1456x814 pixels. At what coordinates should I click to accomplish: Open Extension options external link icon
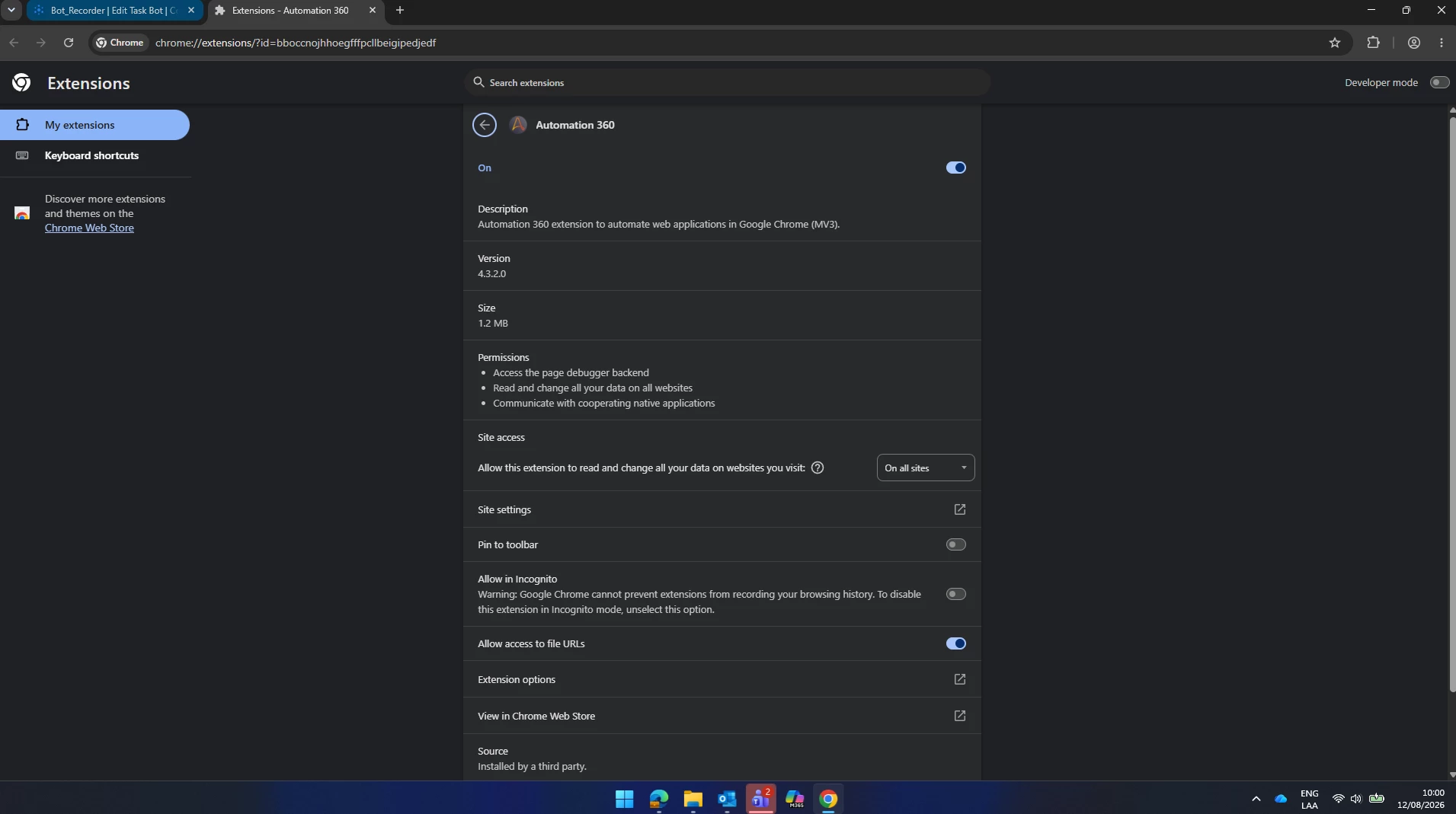960,679
